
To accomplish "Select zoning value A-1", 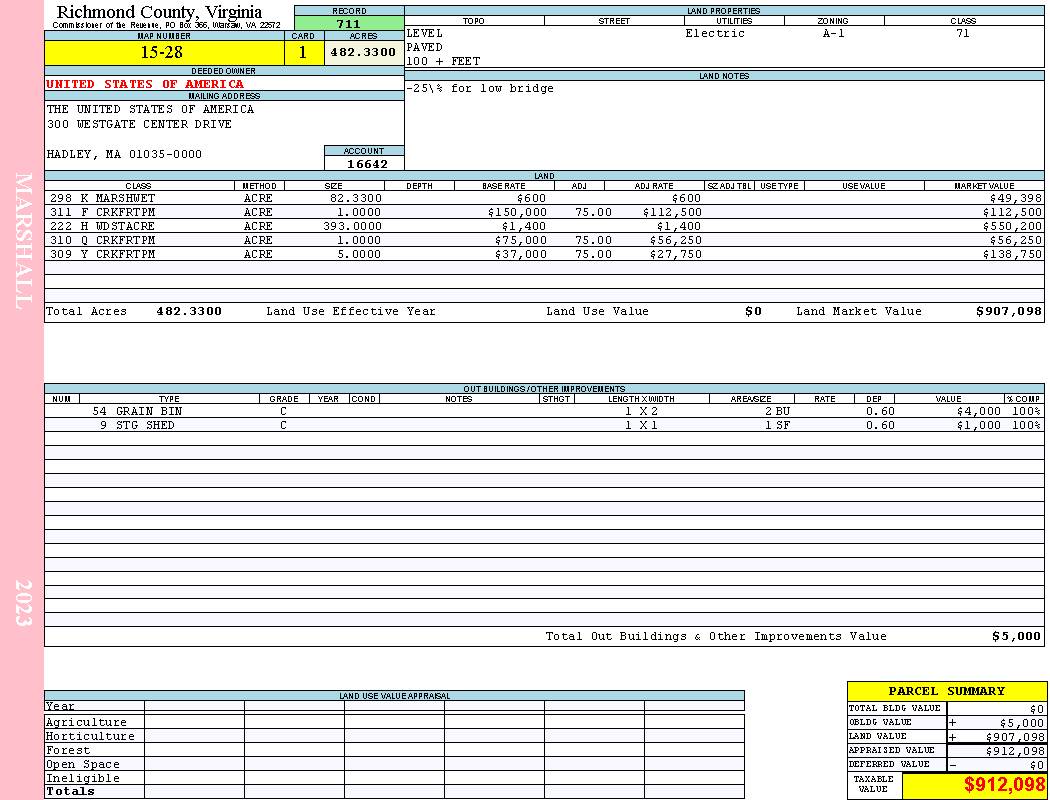I will coord(834,33).
